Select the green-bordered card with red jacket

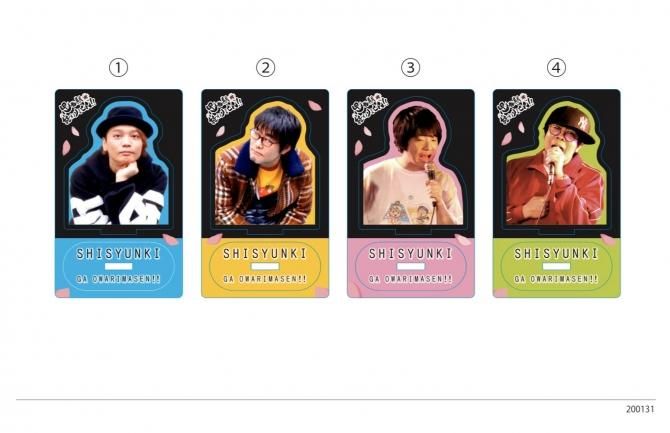[557, 194]
